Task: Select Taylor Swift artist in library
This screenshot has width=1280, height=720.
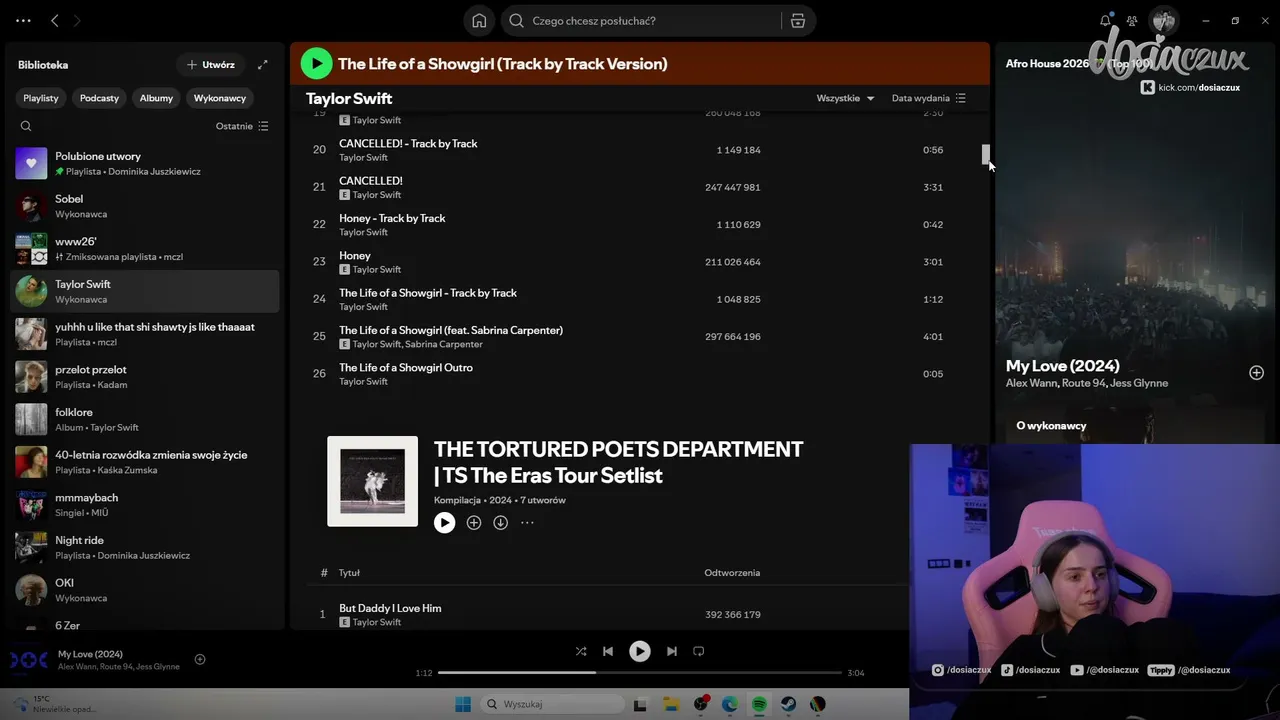Action: 145,291
